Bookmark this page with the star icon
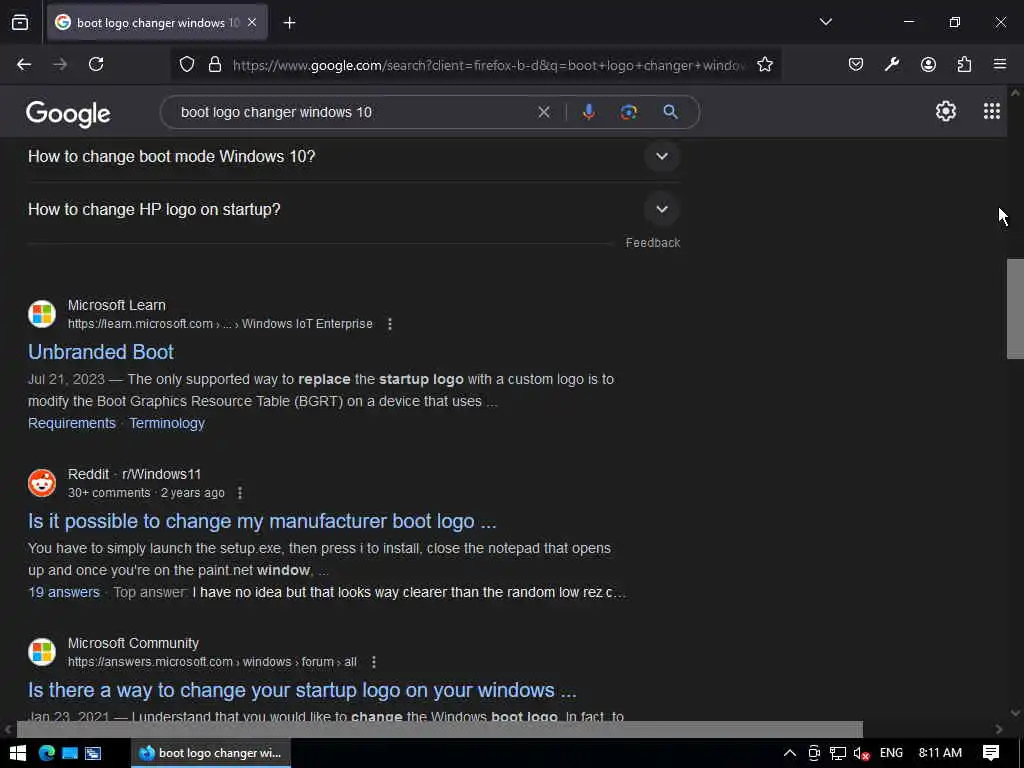The width and height of the screenshot is (1024, 768). click(x=765, y=65)
